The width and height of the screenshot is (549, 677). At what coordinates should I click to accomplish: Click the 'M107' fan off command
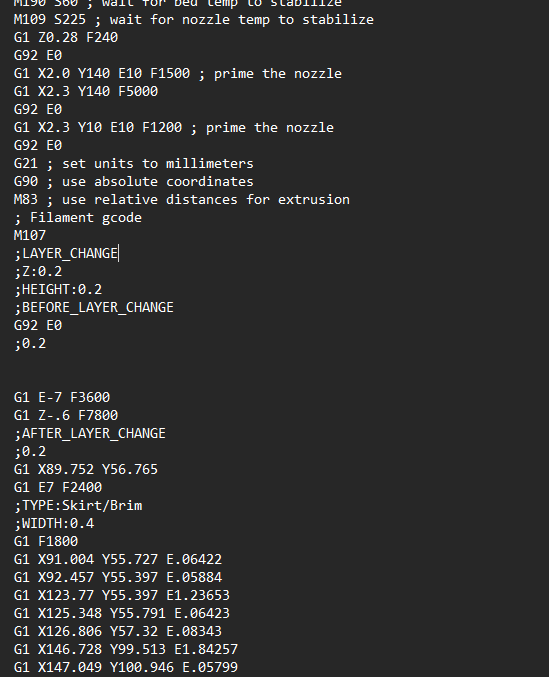[30, 236]
